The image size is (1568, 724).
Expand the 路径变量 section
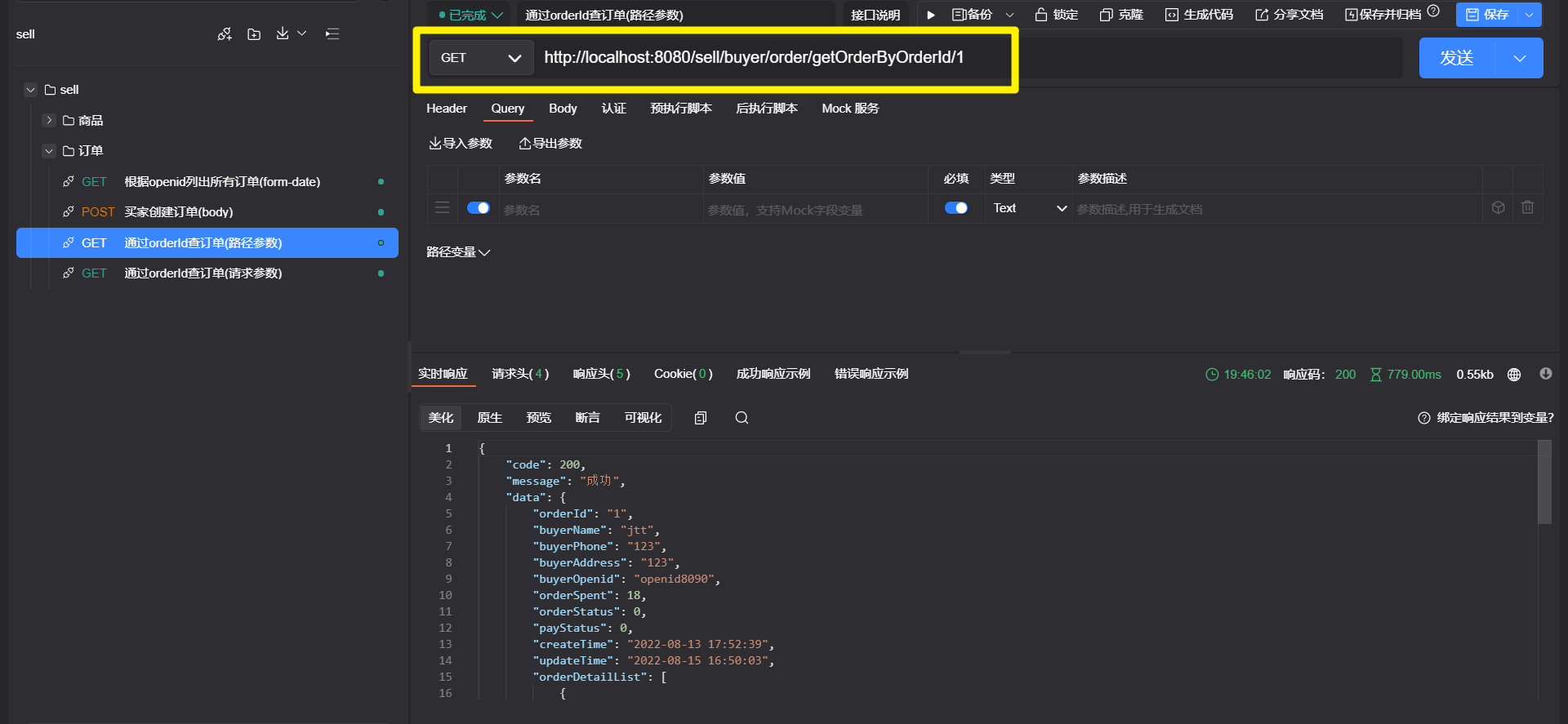click(x=458, y=252)
